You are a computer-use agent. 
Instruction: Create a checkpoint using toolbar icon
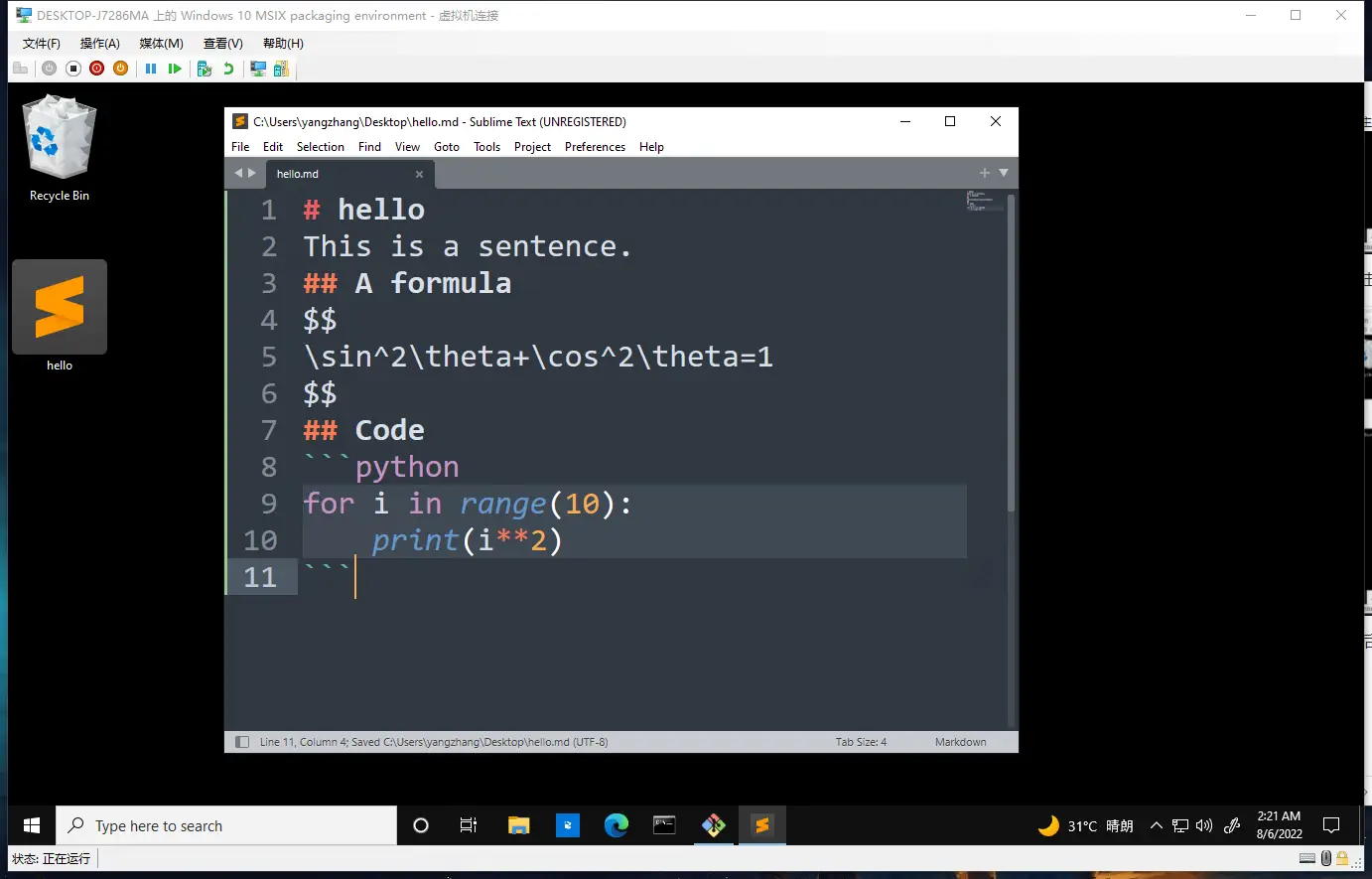[205, 69]
